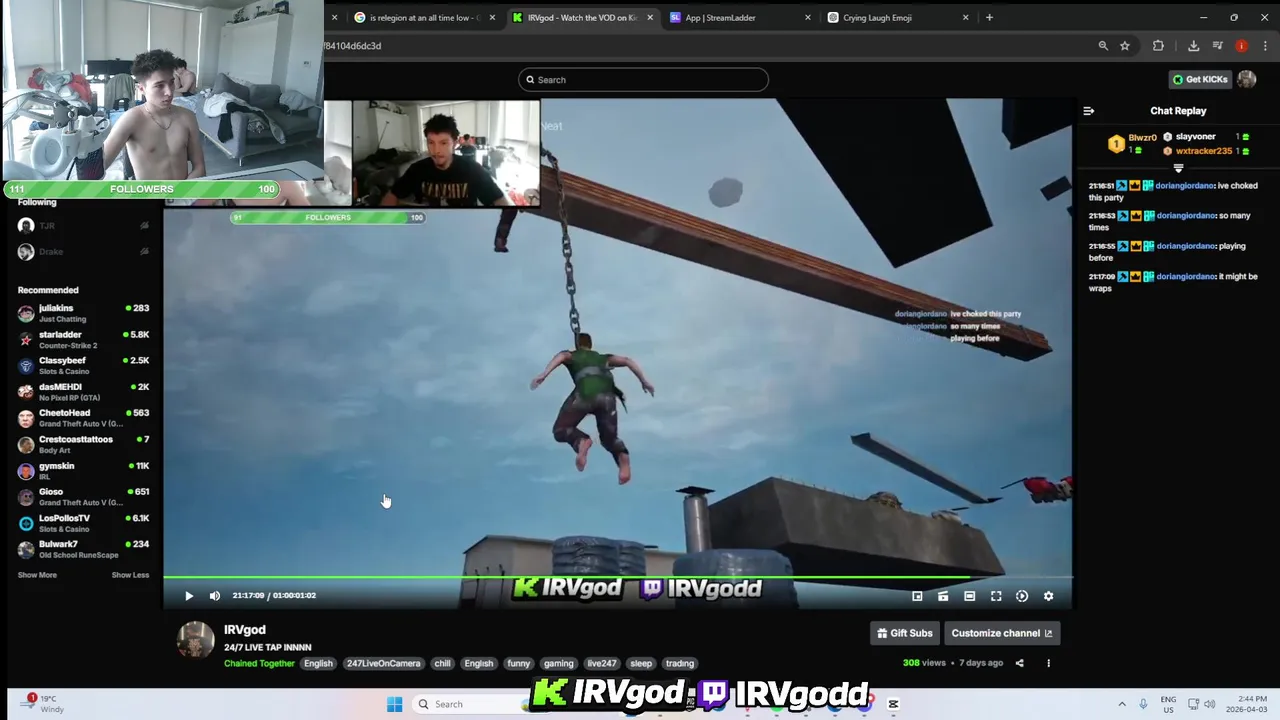
Task: Open the VOD more options menu
Action: point(1048,663)
